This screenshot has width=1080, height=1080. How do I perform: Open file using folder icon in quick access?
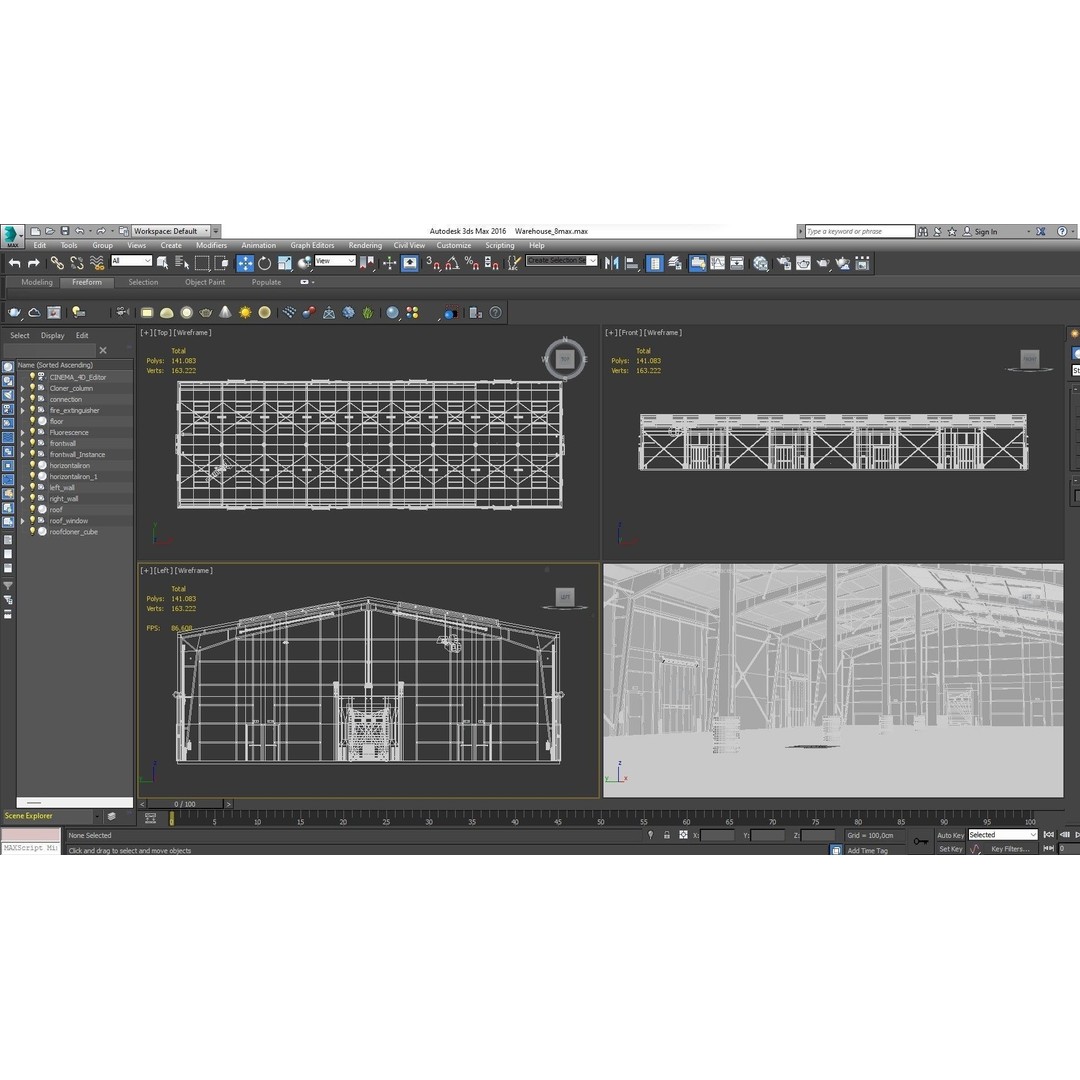pos(50,231)
